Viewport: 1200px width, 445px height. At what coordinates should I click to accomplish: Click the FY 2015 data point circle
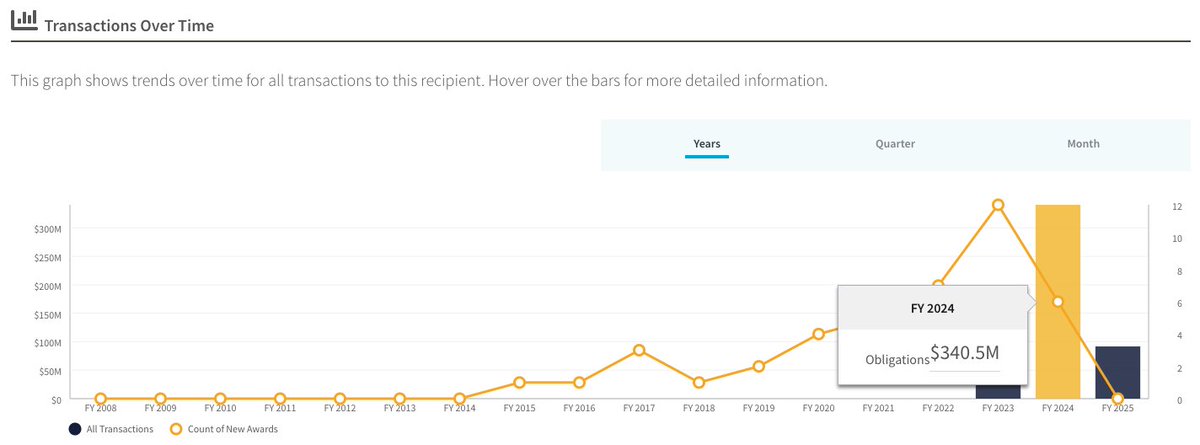pyautogui.click(x=519, y=382)
